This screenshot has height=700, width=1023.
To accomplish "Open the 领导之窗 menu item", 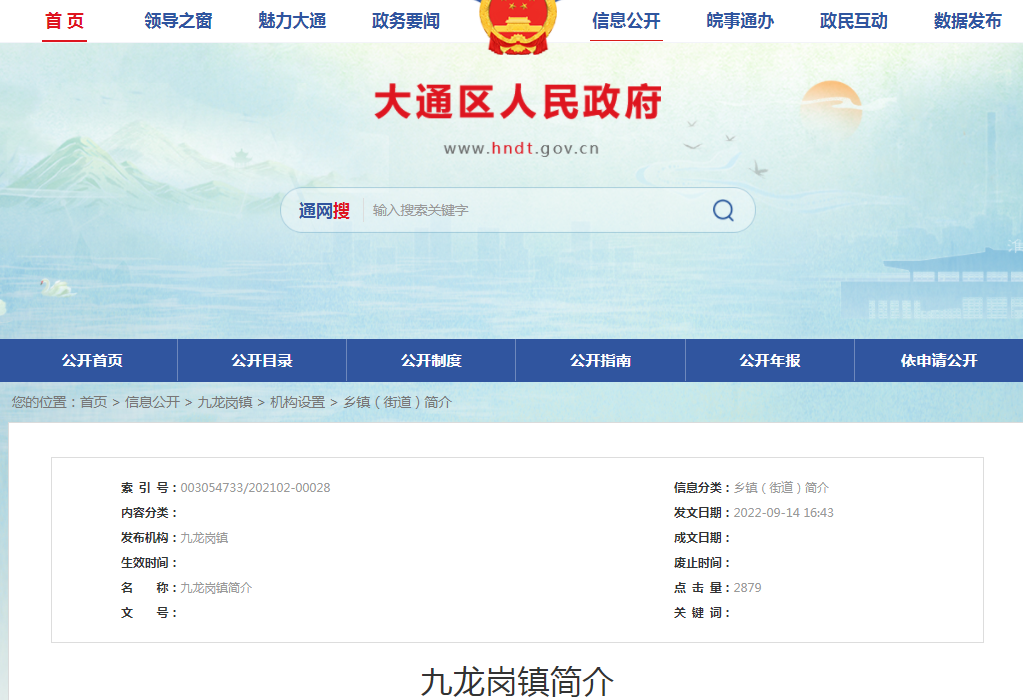I will click(x=178, y=21).
